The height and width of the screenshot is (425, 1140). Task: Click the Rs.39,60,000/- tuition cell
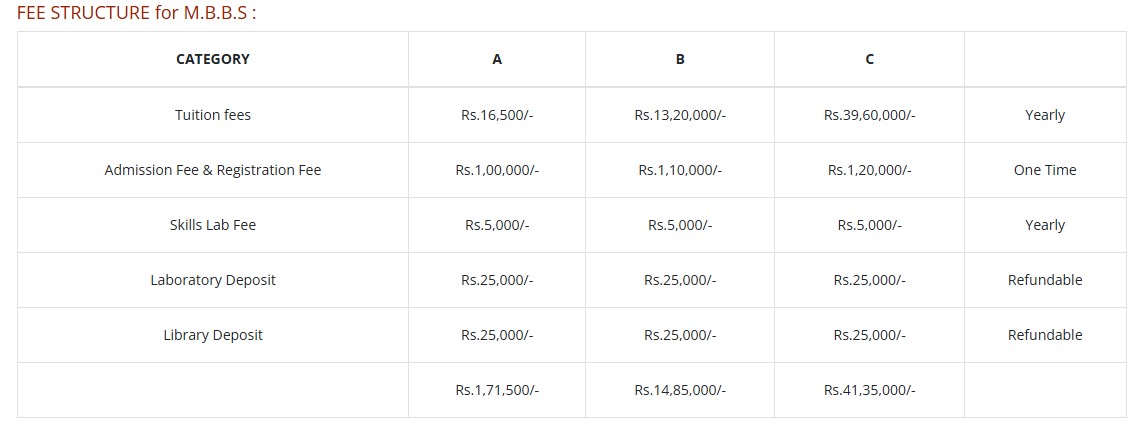pos(870,115)
